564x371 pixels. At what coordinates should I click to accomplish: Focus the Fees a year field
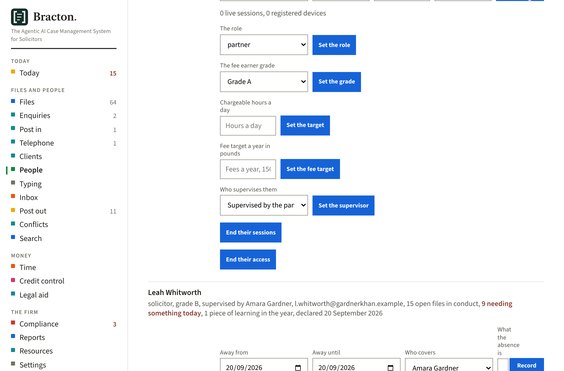coord(248,169)
